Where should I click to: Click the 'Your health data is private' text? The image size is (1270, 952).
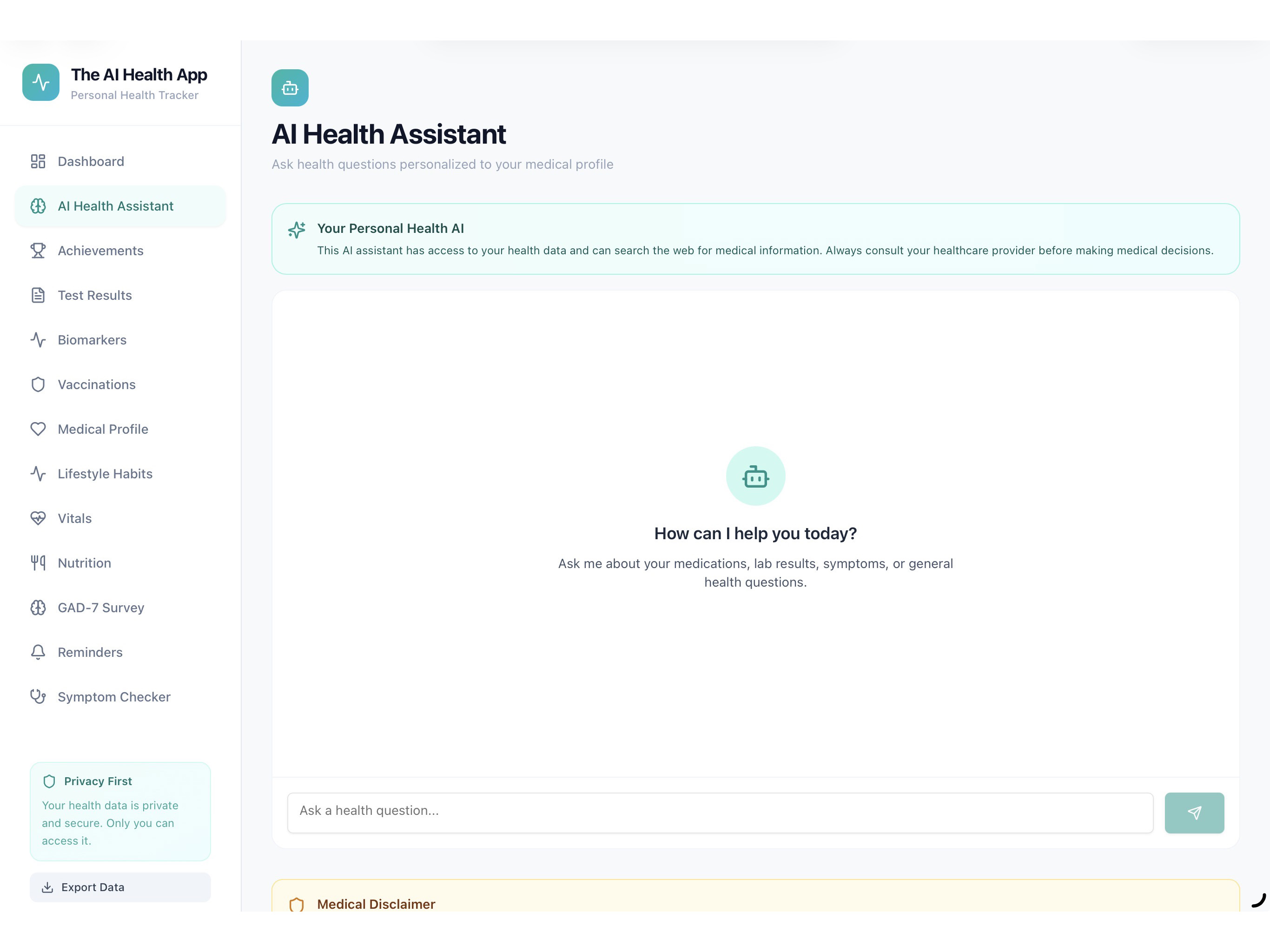[x=110, y=823]
